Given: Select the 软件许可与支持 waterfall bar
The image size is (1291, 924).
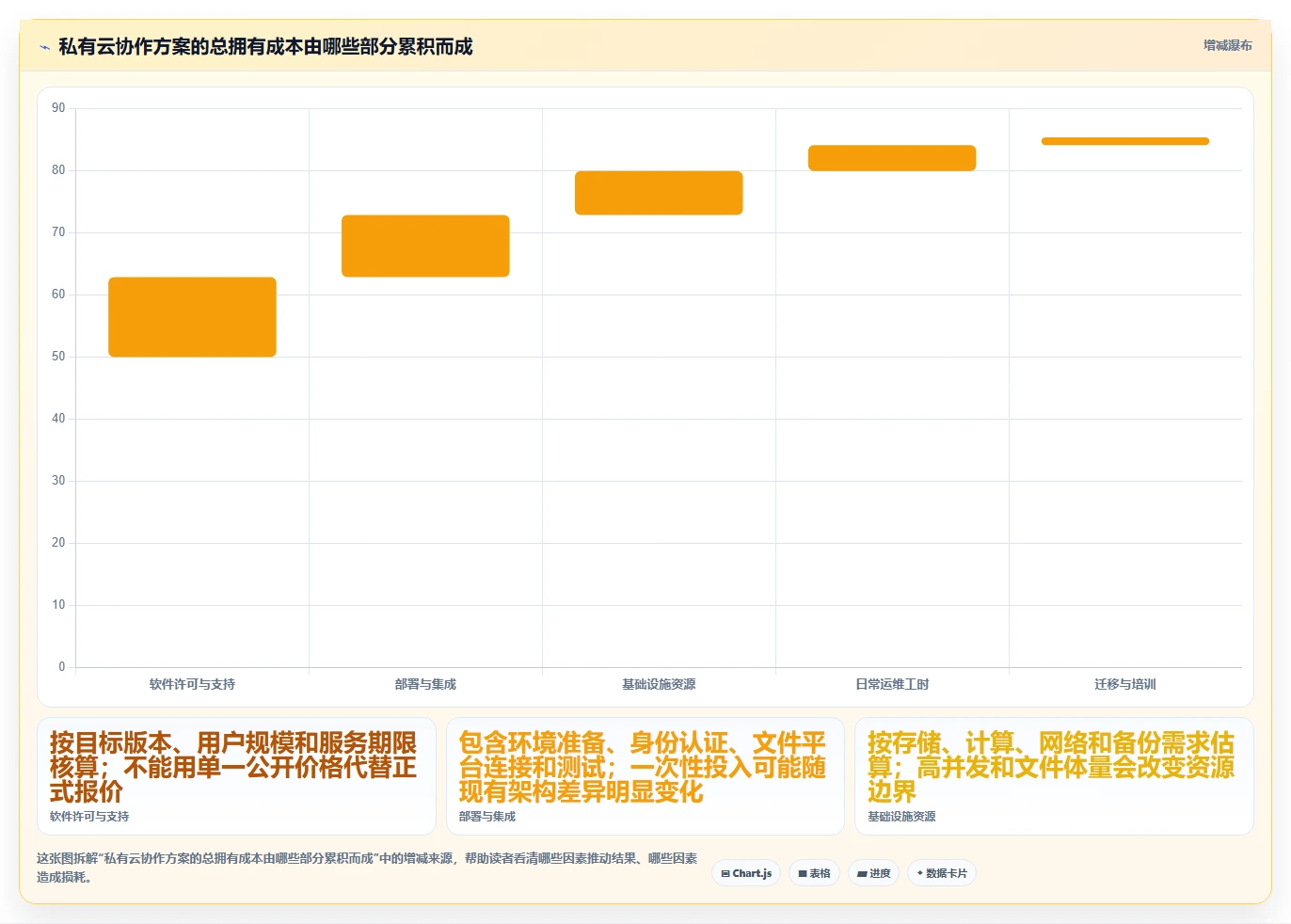Looking at the screenshot, I should 192,317.
